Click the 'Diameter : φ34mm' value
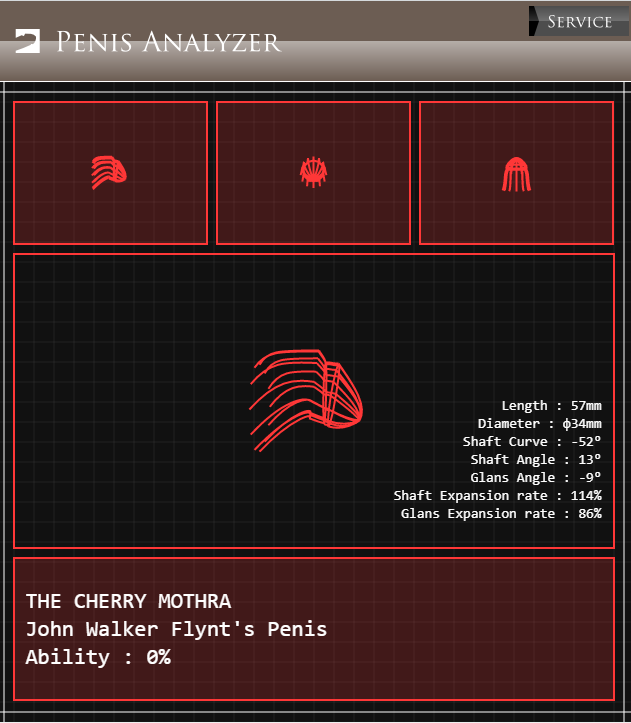 pyautogui.click(x=539, y=424)
